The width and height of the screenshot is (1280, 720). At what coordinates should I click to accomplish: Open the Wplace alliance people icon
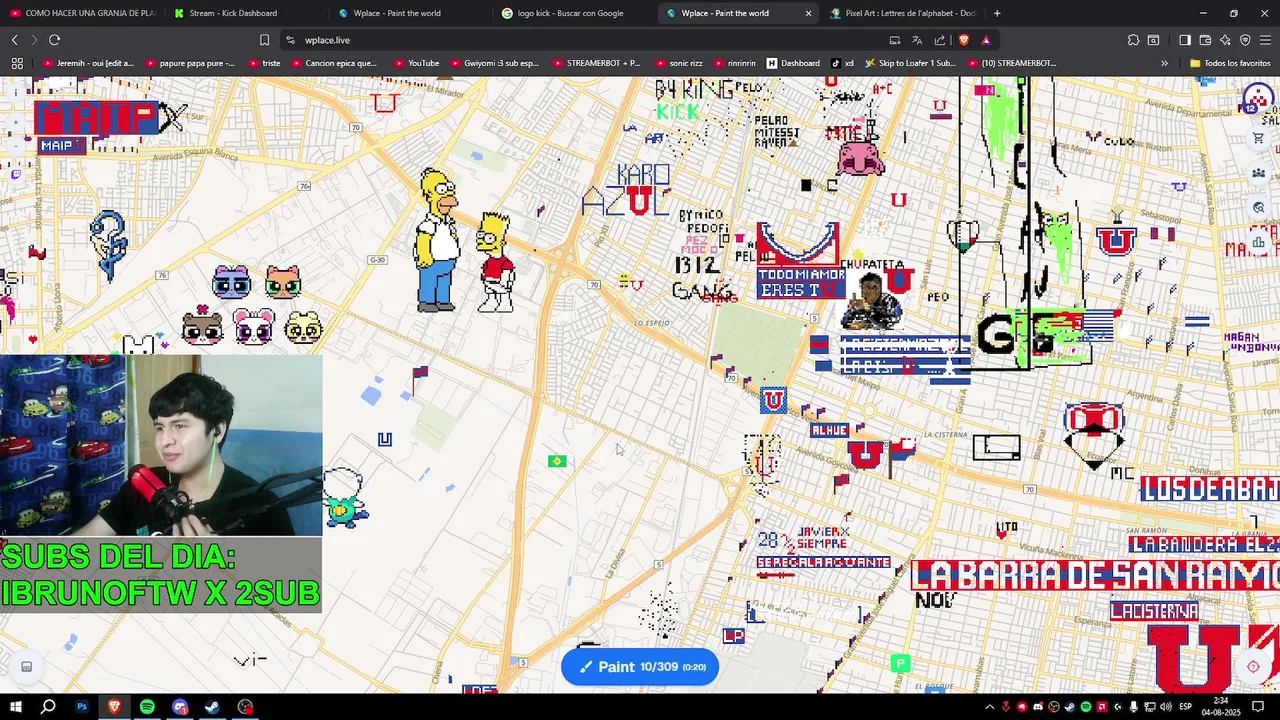tap(1258, 173)
